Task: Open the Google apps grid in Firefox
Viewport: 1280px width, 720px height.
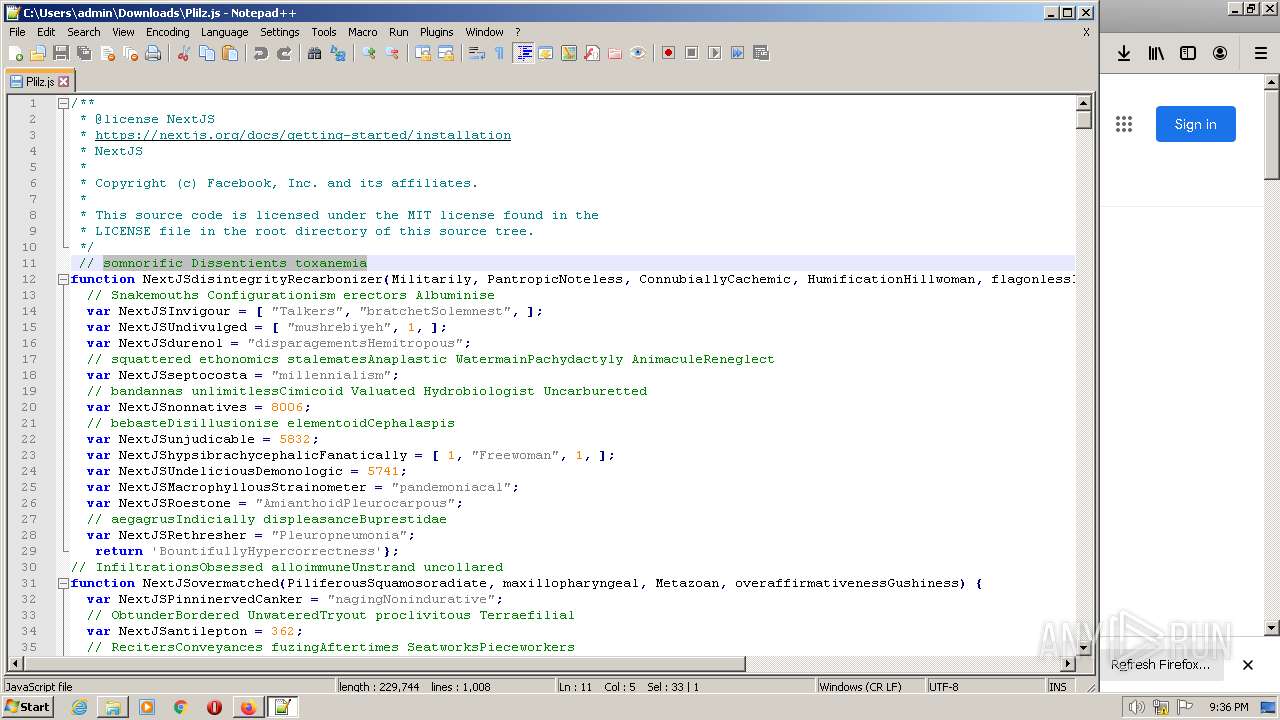Action: pos(1124,124)
